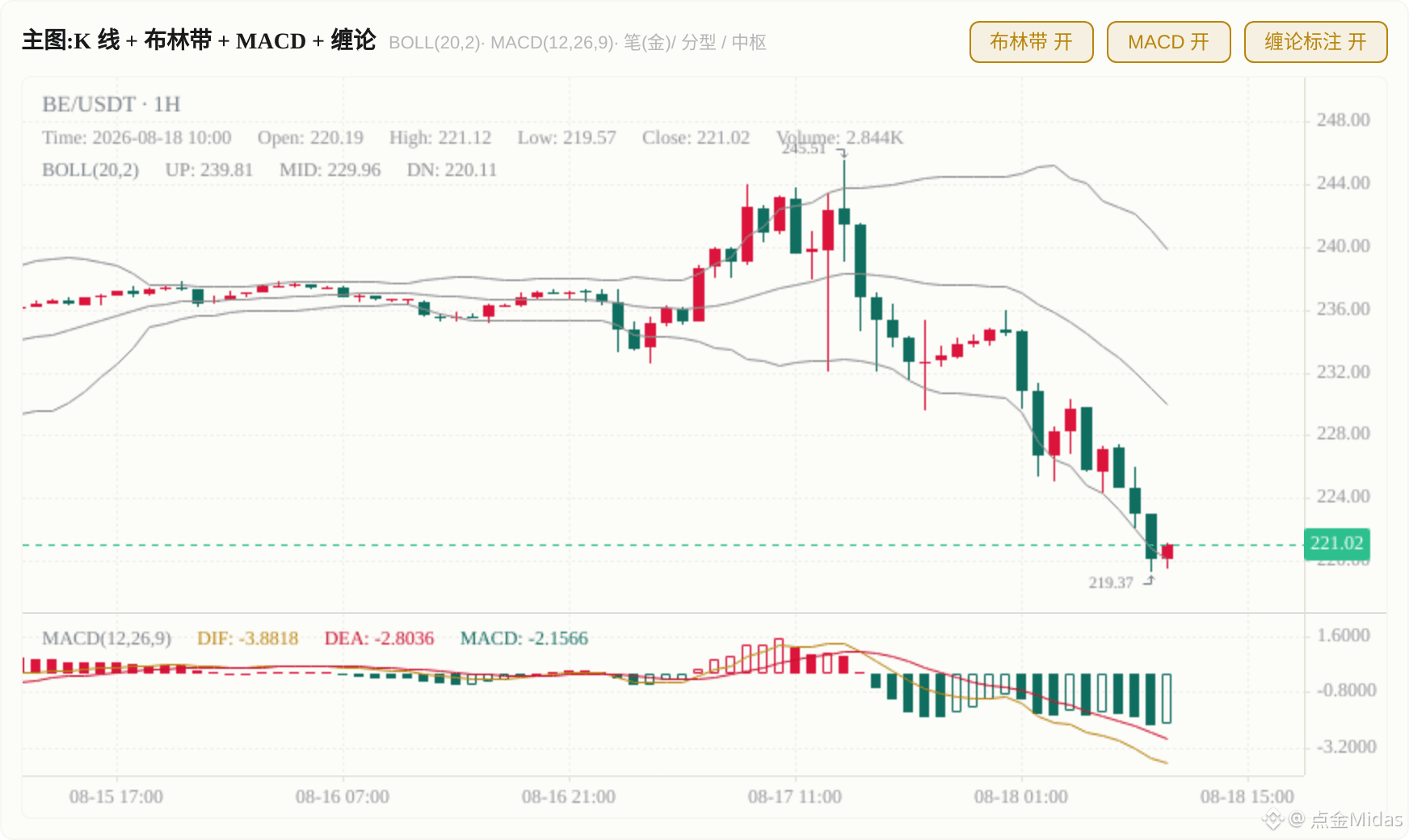Click the chart title 主图:K 线 + 布林带 + MACD + 缠论
Viewport: 1409px width, 840px height.
coord(199,40)
